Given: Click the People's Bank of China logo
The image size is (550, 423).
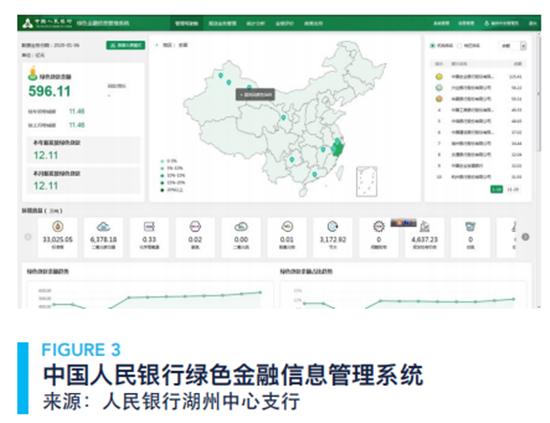Looking at the screenshot, I should pos(28,23).
